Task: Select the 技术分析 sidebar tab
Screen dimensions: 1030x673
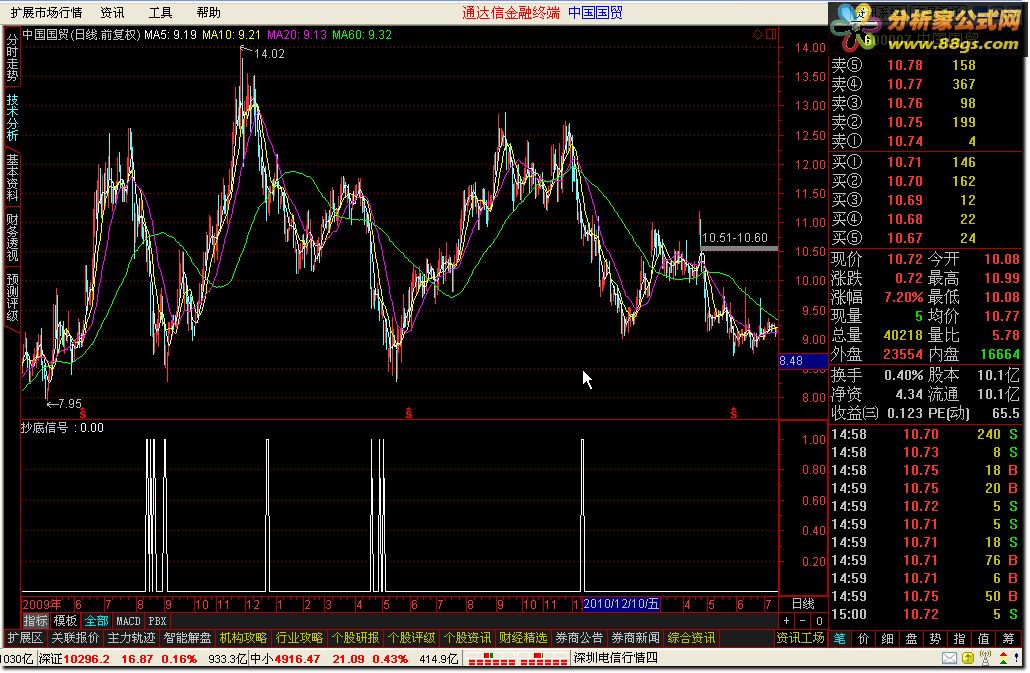Action: (12, 118)
